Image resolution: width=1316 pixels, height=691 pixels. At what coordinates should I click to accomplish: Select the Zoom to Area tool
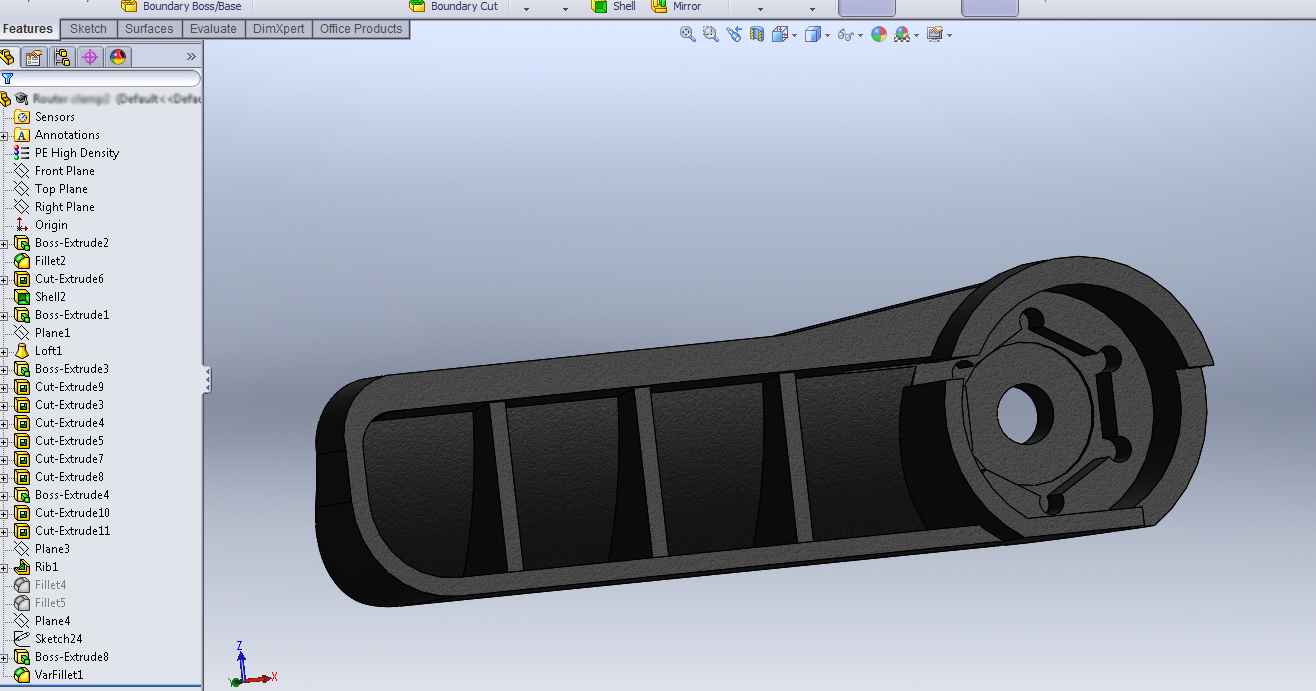pos(710,34)
